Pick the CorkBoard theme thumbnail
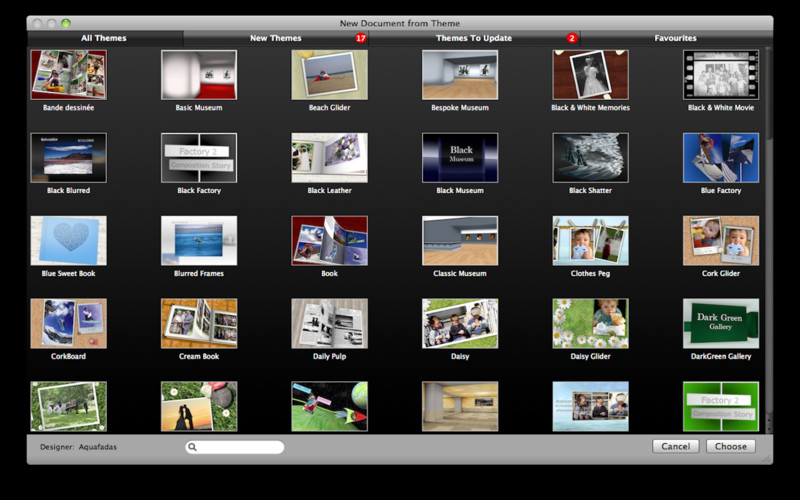This screenshot has width=800, height=500. coord(68,323)
